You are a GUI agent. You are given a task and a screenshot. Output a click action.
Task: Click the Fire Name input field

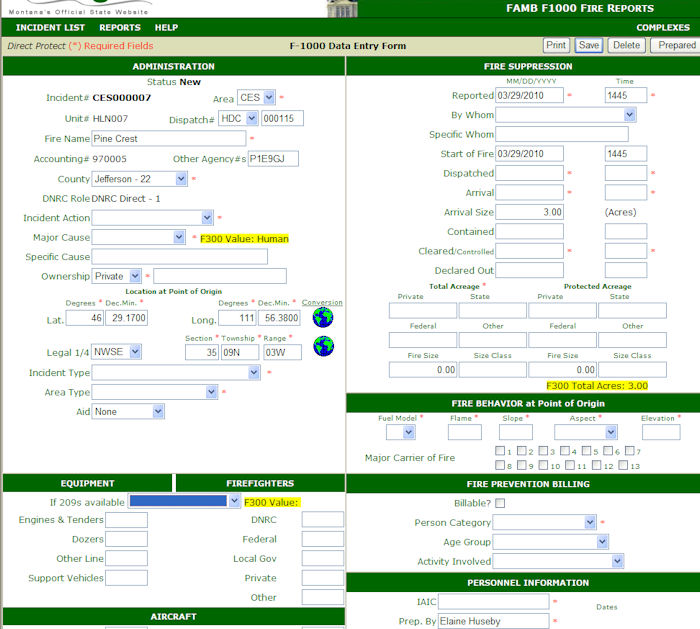click(x=168, y=139)
